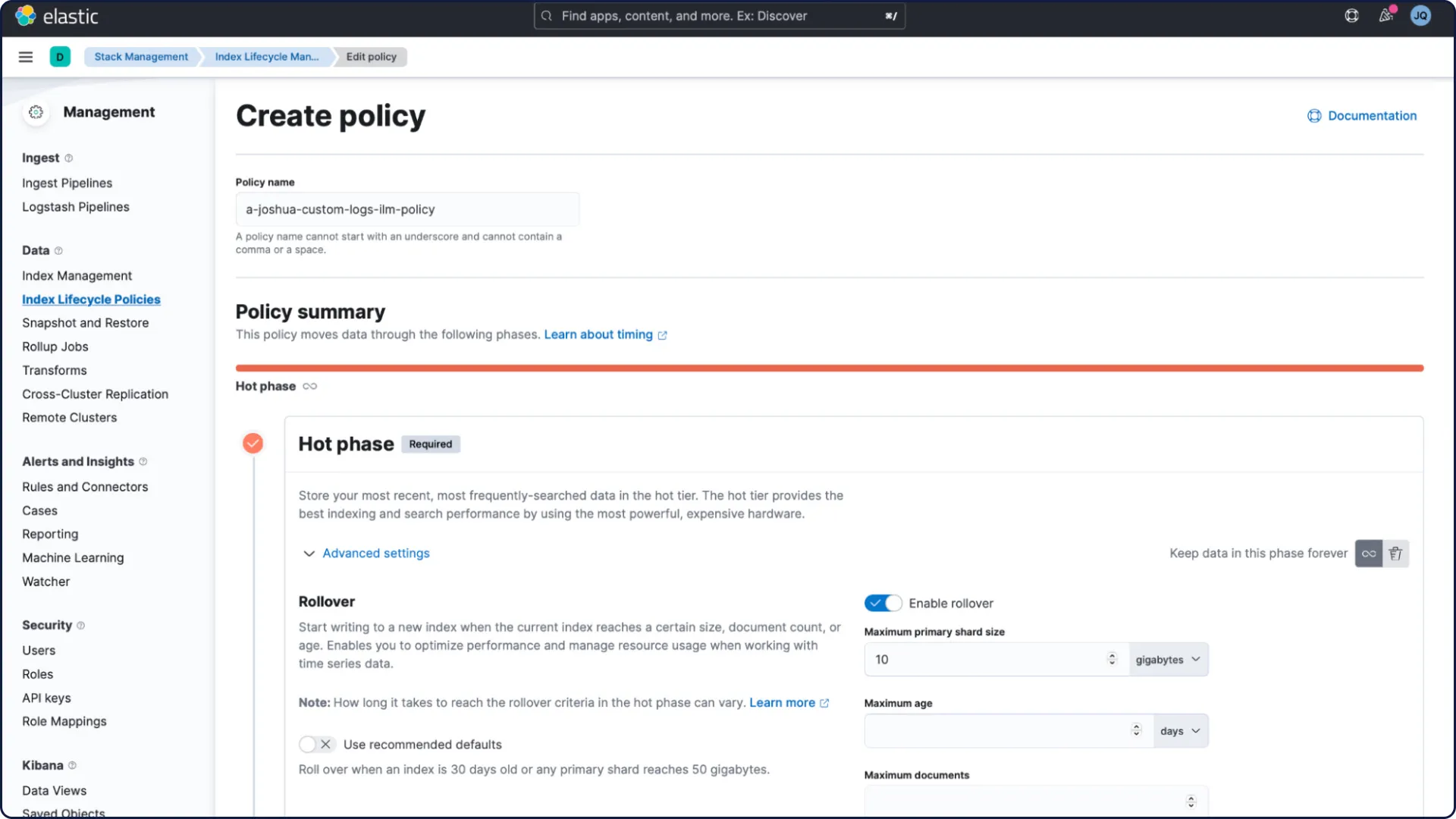The height and width of the screenshot is (819, 1456).
Task: Click the Management gear icon
Action: coord(36,112)
